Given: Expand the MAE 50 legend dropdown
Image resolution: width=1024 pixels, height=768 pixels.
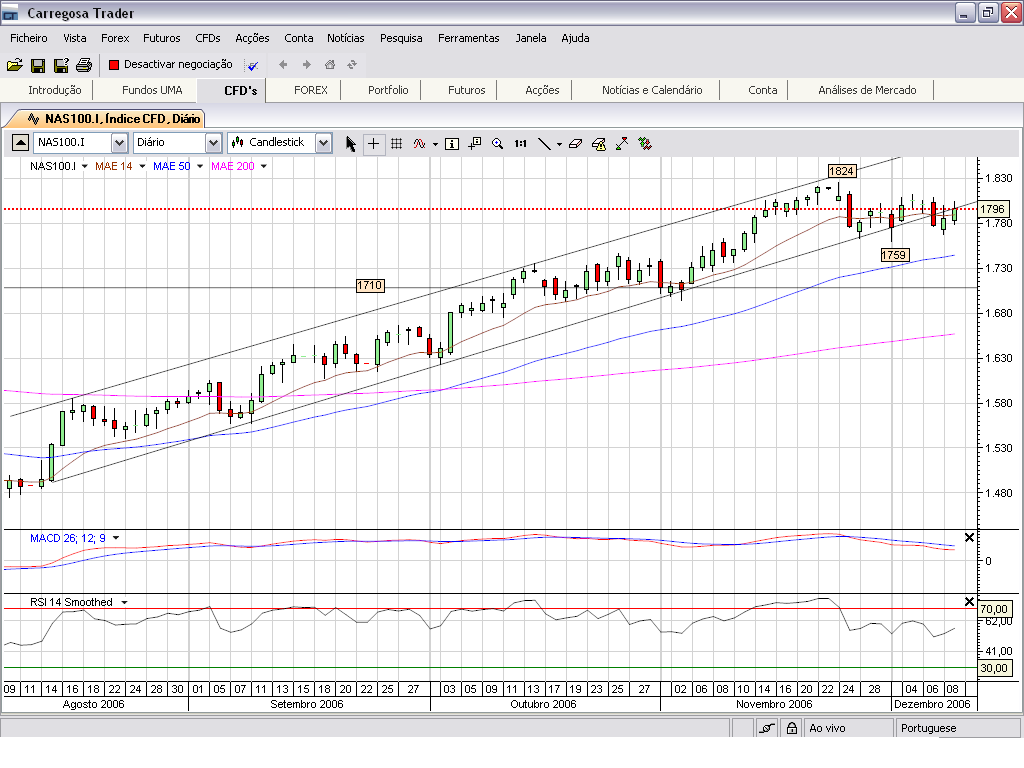Looking at the screenshot, I should (200, 167).
